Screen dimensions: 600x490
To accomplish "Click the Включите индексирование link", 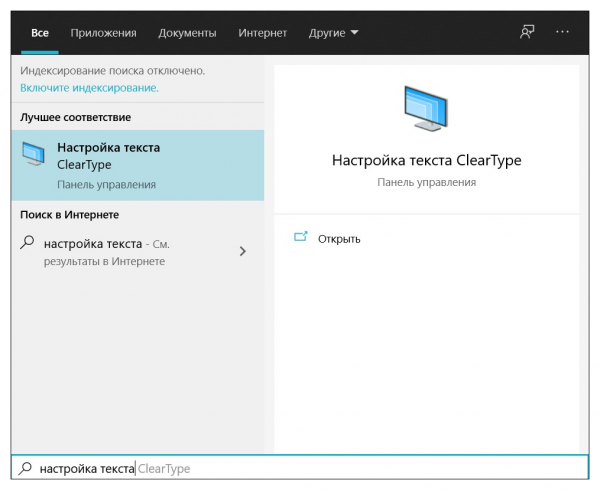I will click(x=89, y=88).
